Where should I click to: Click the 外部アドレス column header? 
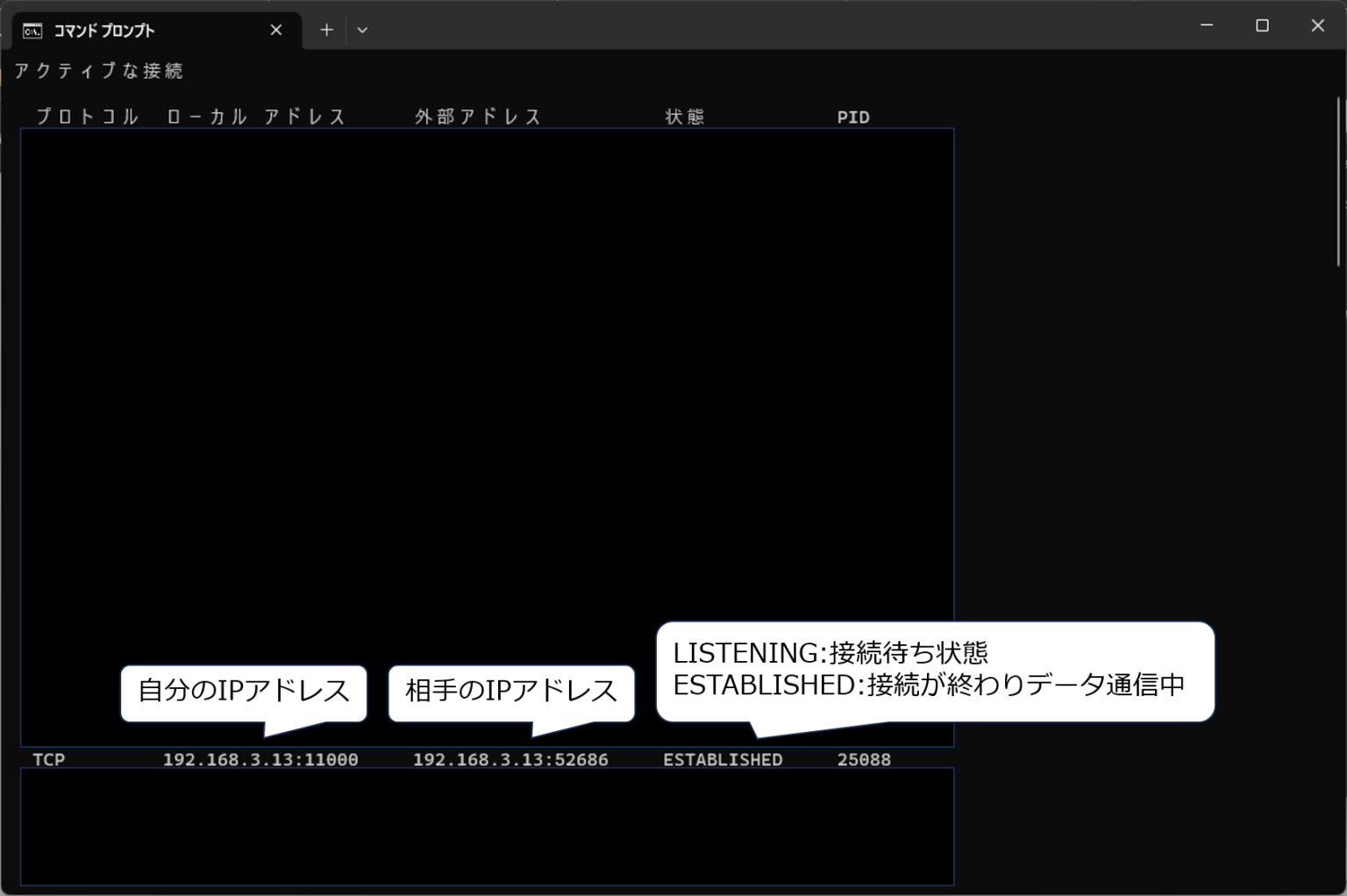[x=477, y=116]
